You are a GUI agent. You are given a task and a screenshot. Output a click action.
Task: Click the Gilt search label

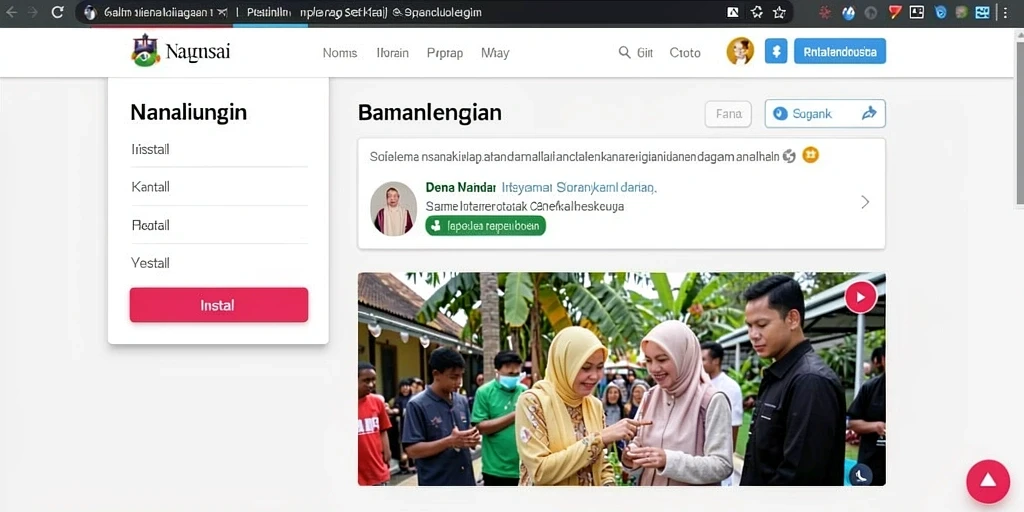pyautogui.click(x=645, y=53)
